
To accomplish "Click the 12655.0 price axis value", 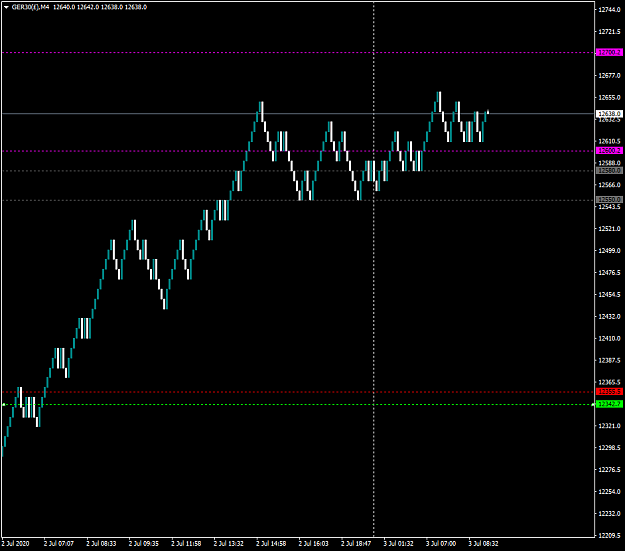I will click(x=609, y=97).
